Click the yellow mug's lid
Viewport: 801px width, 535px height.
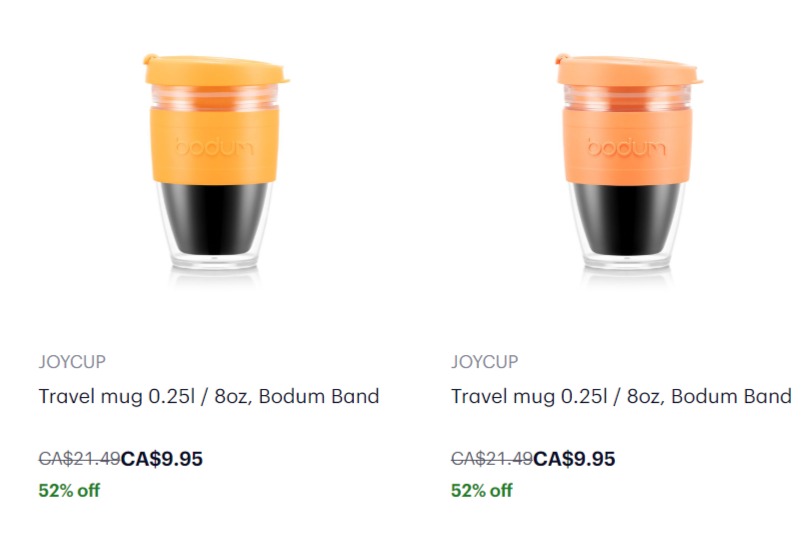215,70
